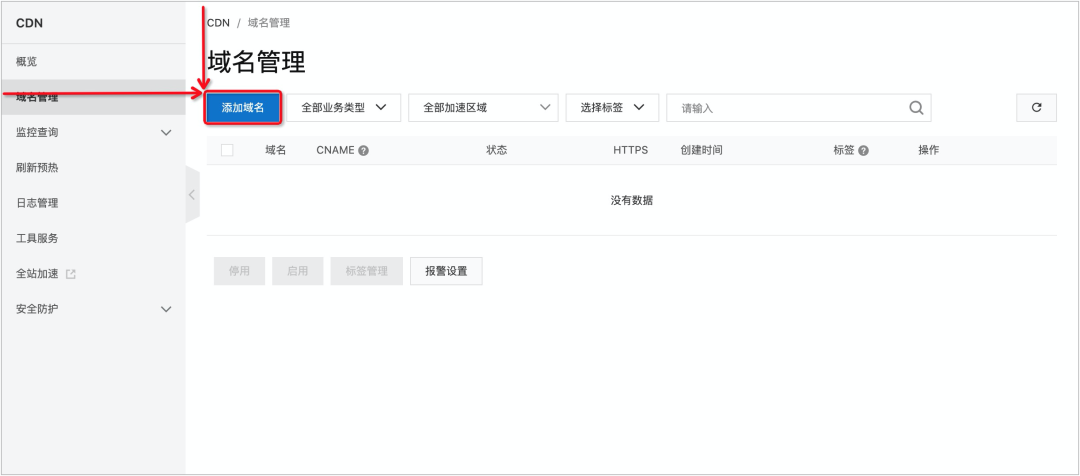Click the 域名 column header
The width and height of the screenshot is (1080, 476).
pyautogui.click(x=276, y=150)
